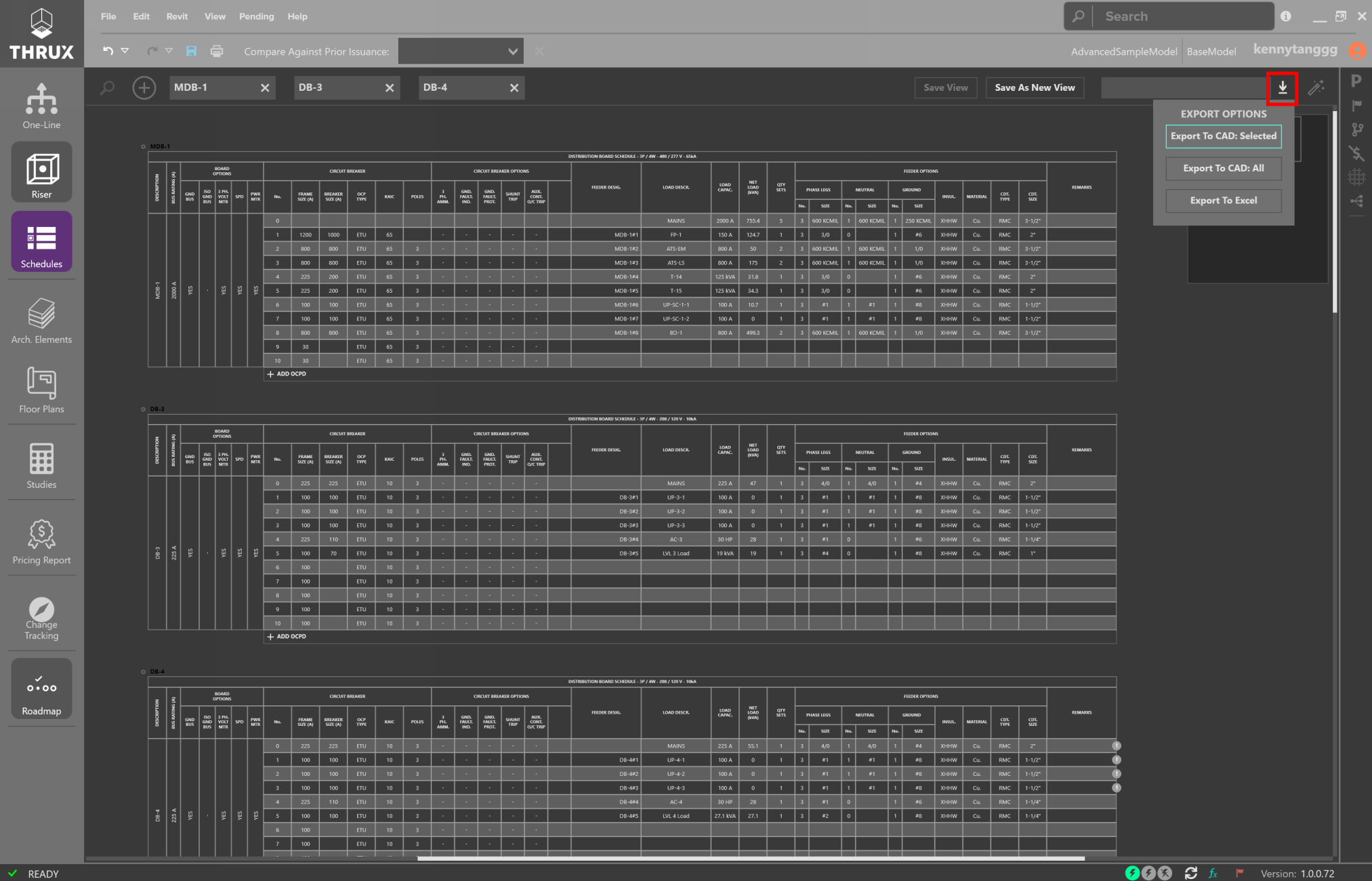Click the fx formula icon in status bar
The image size is (1372, 881).
click(1213, 873)
